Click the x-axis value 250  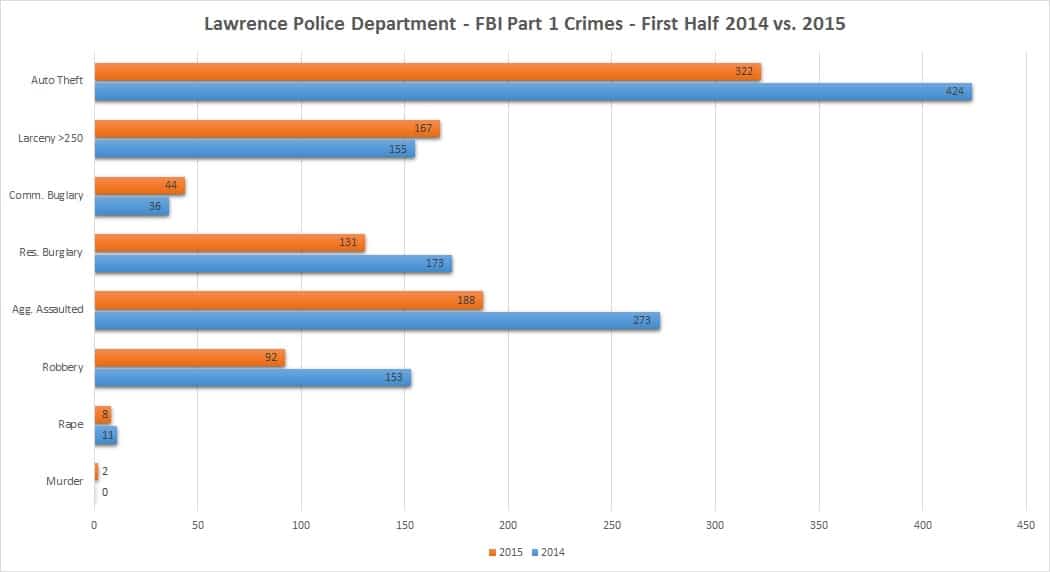click(x=612, y=525)
